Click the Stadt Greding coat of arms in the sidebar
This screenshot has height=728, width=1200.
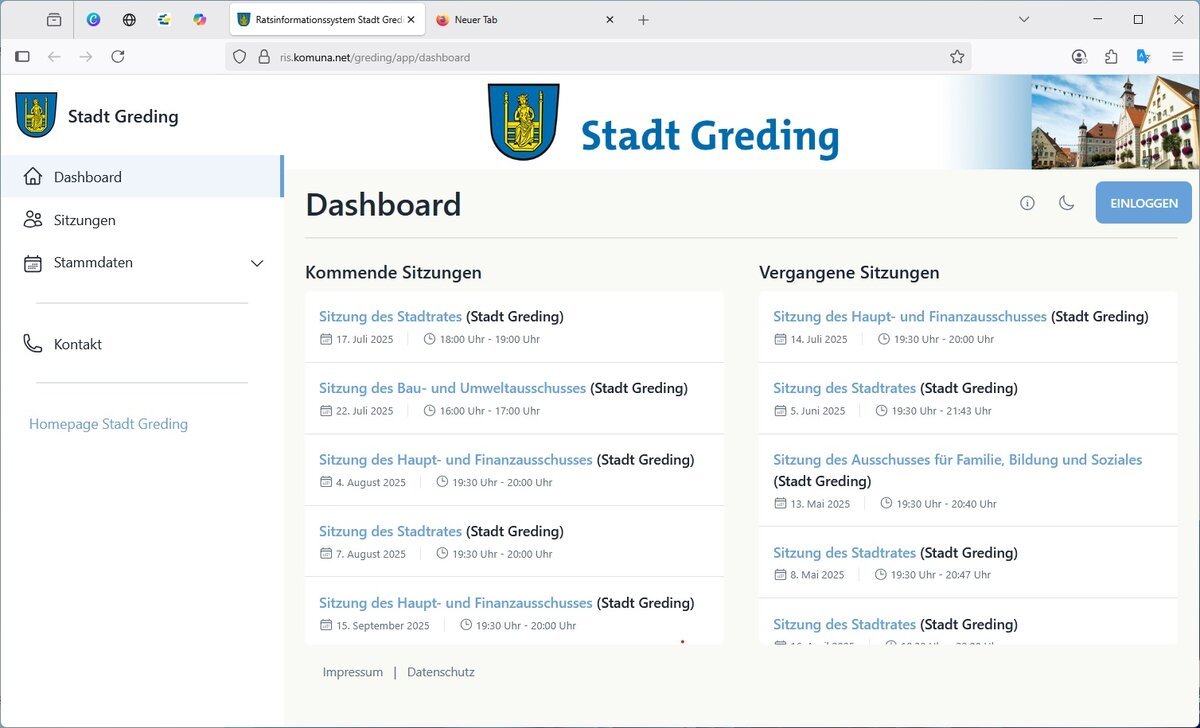(36, 115)
